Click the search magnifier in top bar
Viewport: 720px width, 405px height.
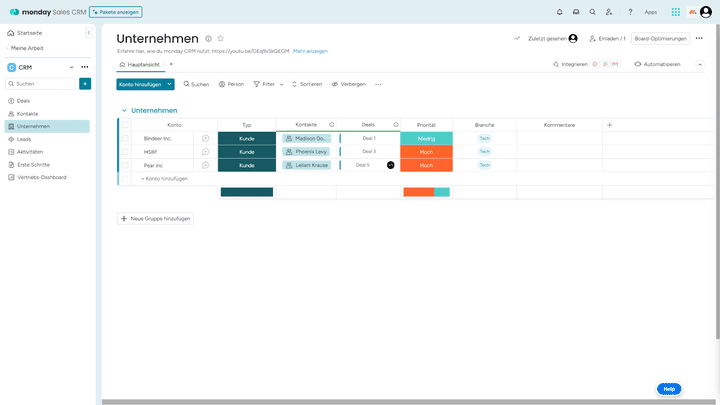(592, 12)
